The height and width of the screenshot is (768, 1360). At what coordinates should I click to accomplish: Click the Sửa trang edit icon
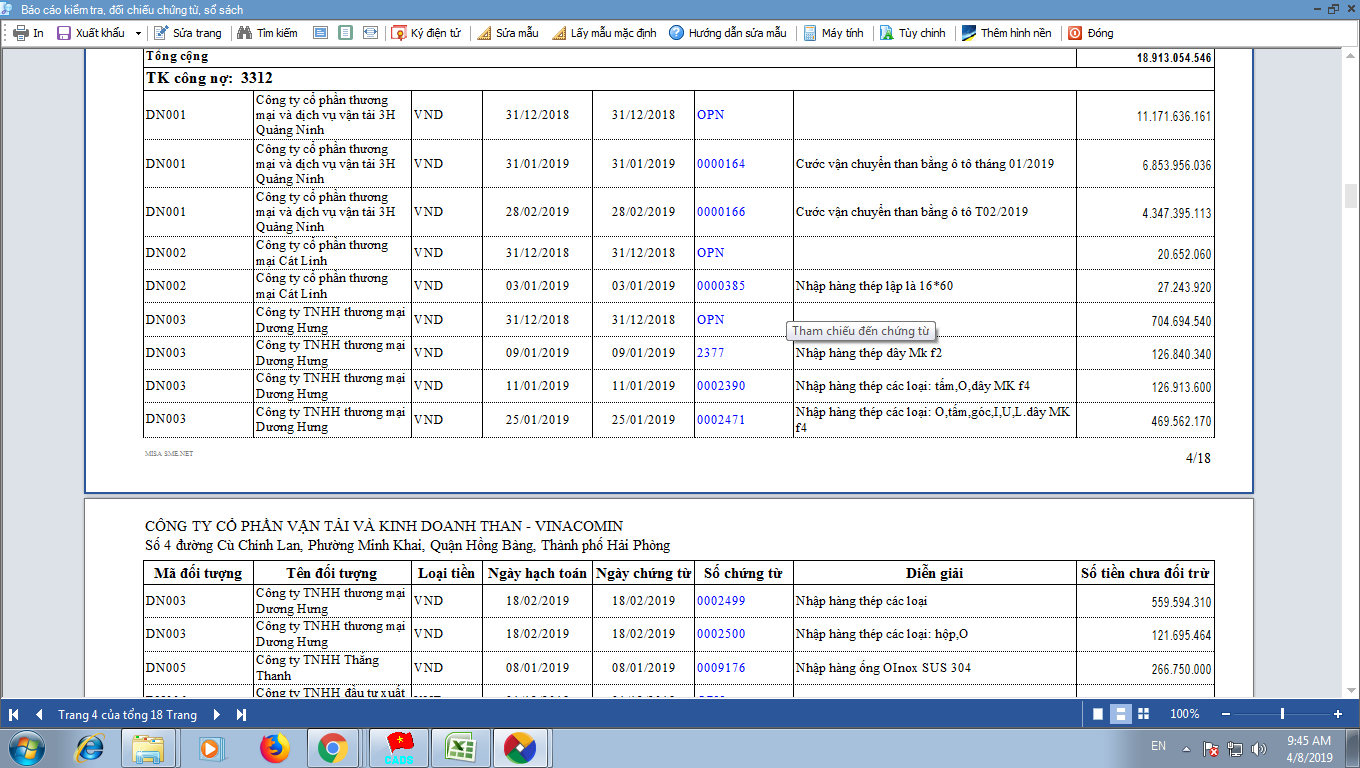pos(161,33)
